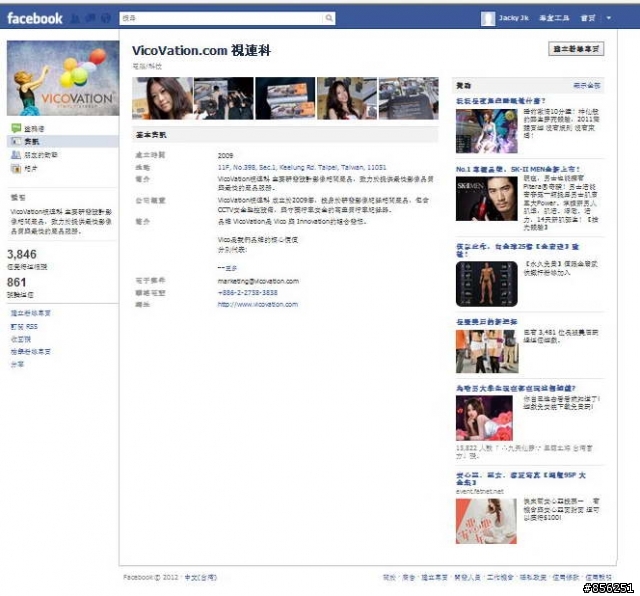The image size is (640, 596).
Task: Click the search magnifier icon
Action: [329, 18]
